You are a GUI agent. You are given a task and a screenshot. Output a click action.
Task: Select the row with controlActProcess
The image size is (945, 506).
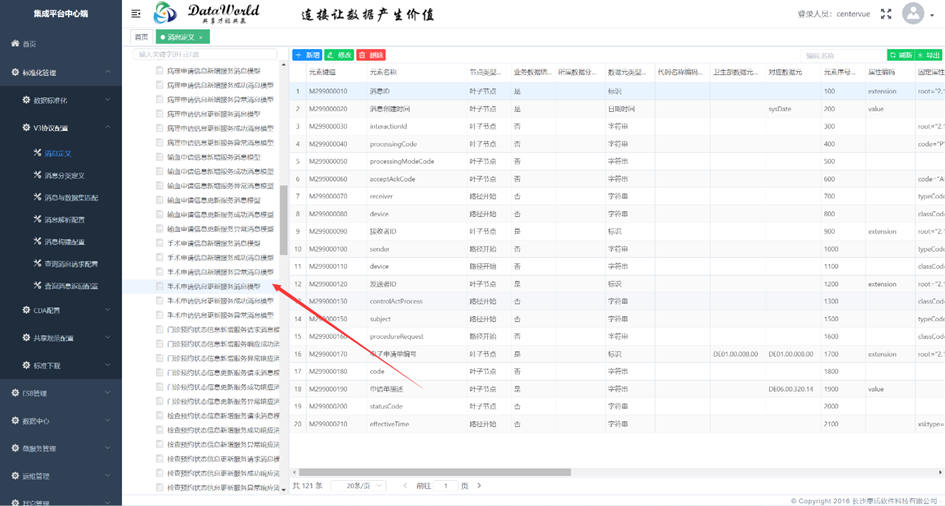click(x=617, y=301)
